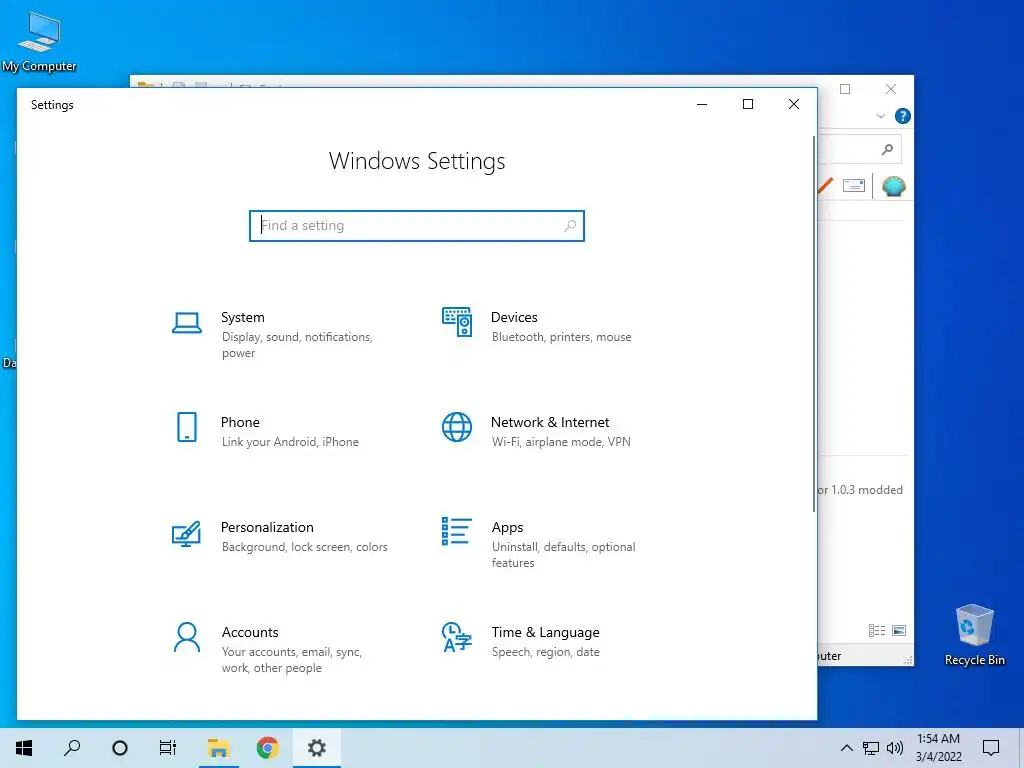Click the Find a setting search box

417,225
